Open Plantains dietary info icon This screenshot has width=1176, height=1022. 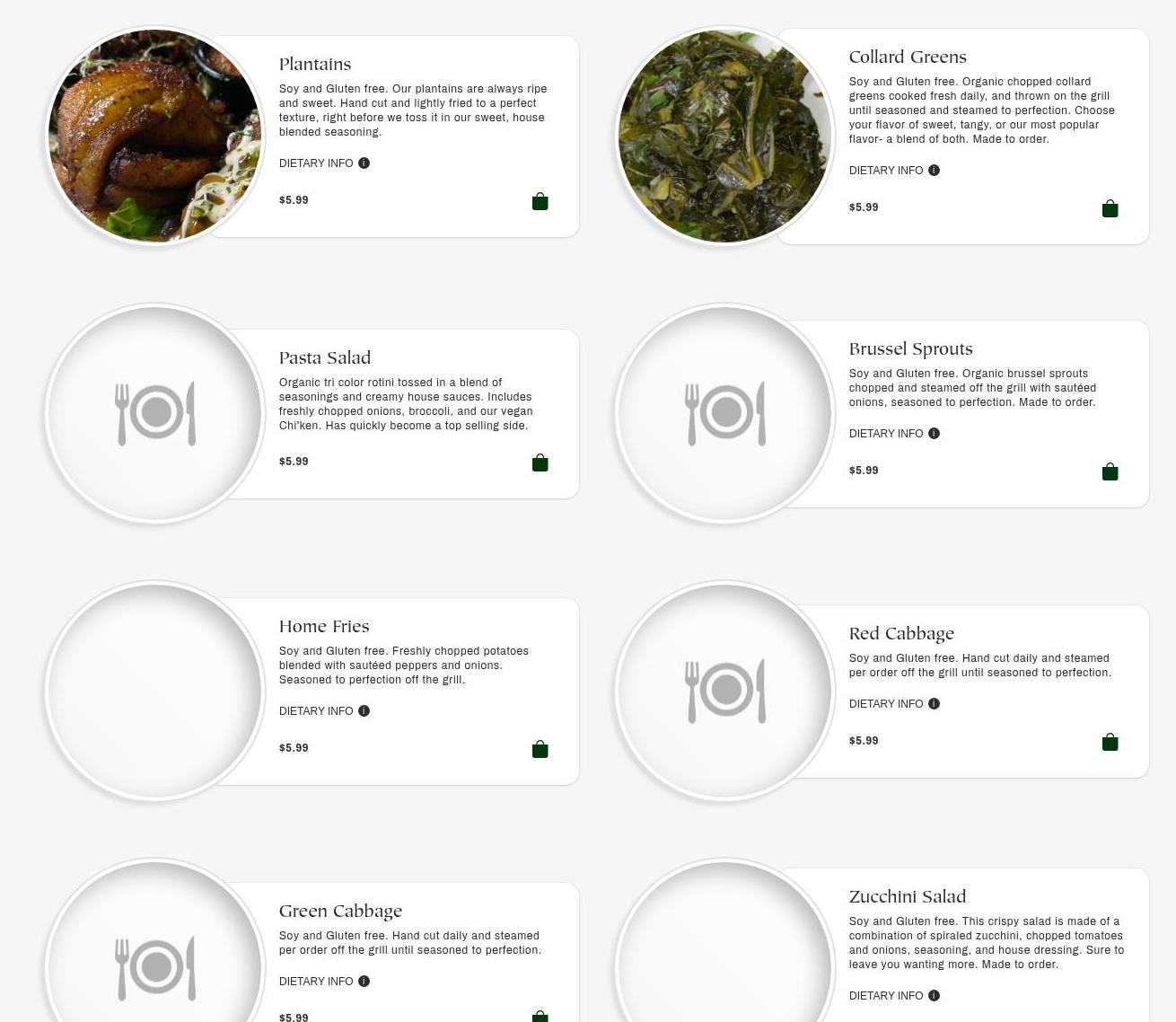point(364,163)
